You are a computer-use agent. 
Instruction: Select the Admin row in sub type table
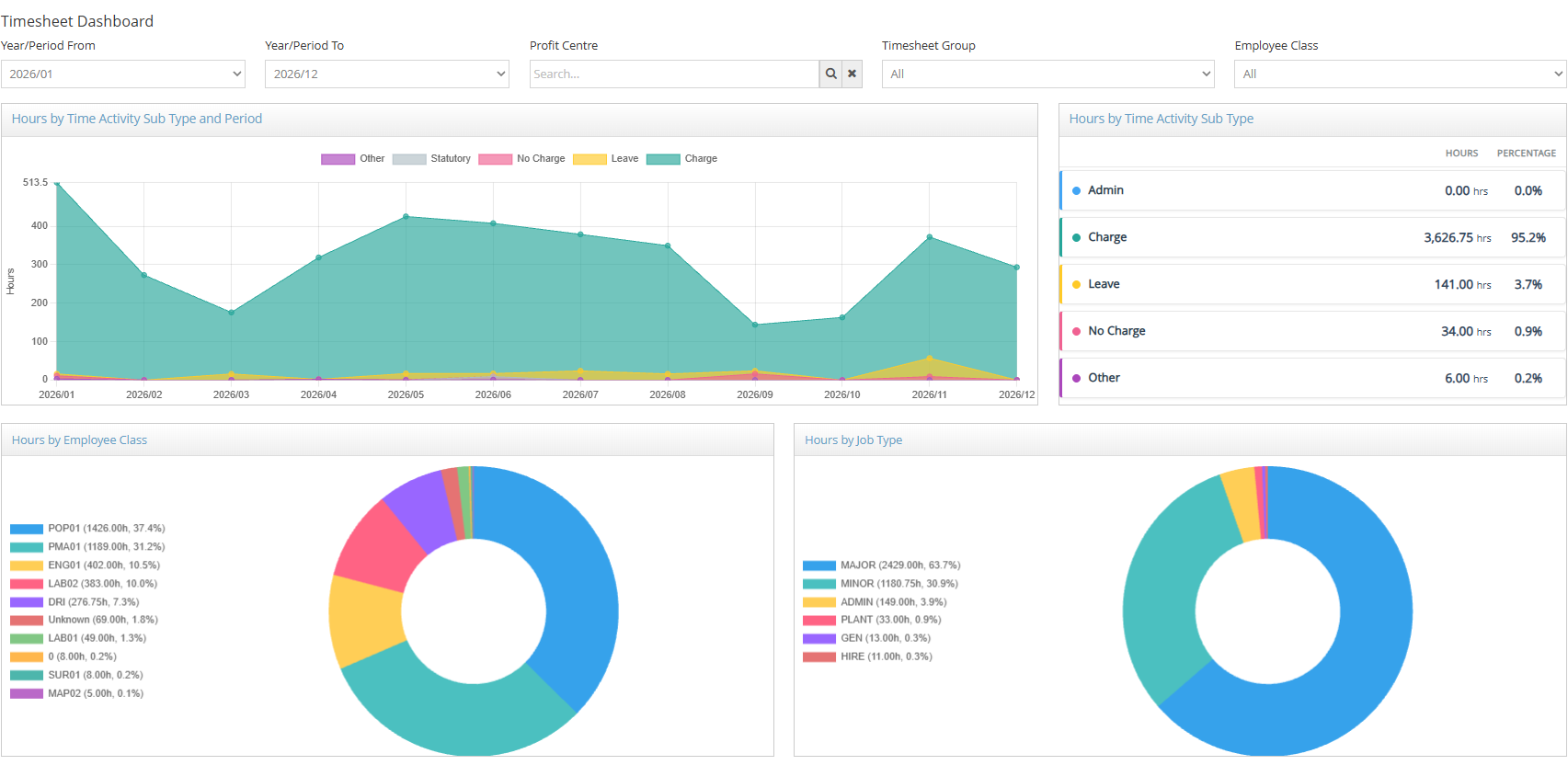click(1312, 190)
